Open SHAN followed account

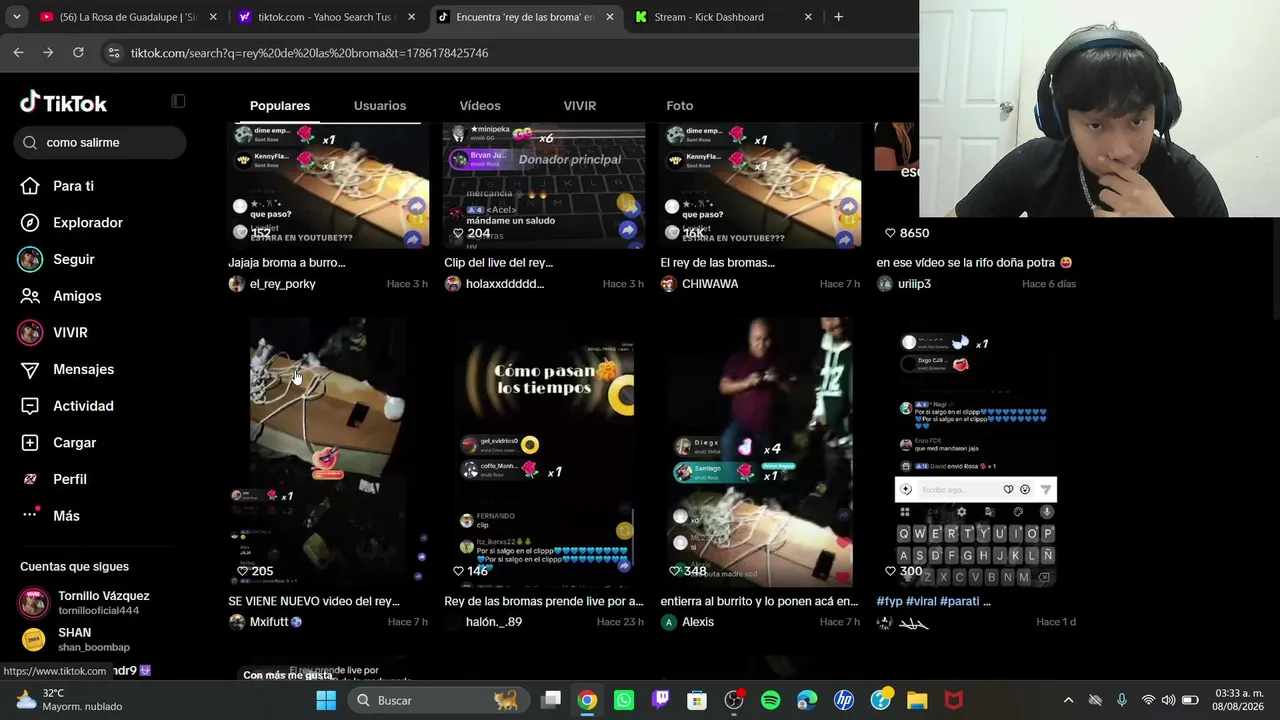click(x=75, y=639)
